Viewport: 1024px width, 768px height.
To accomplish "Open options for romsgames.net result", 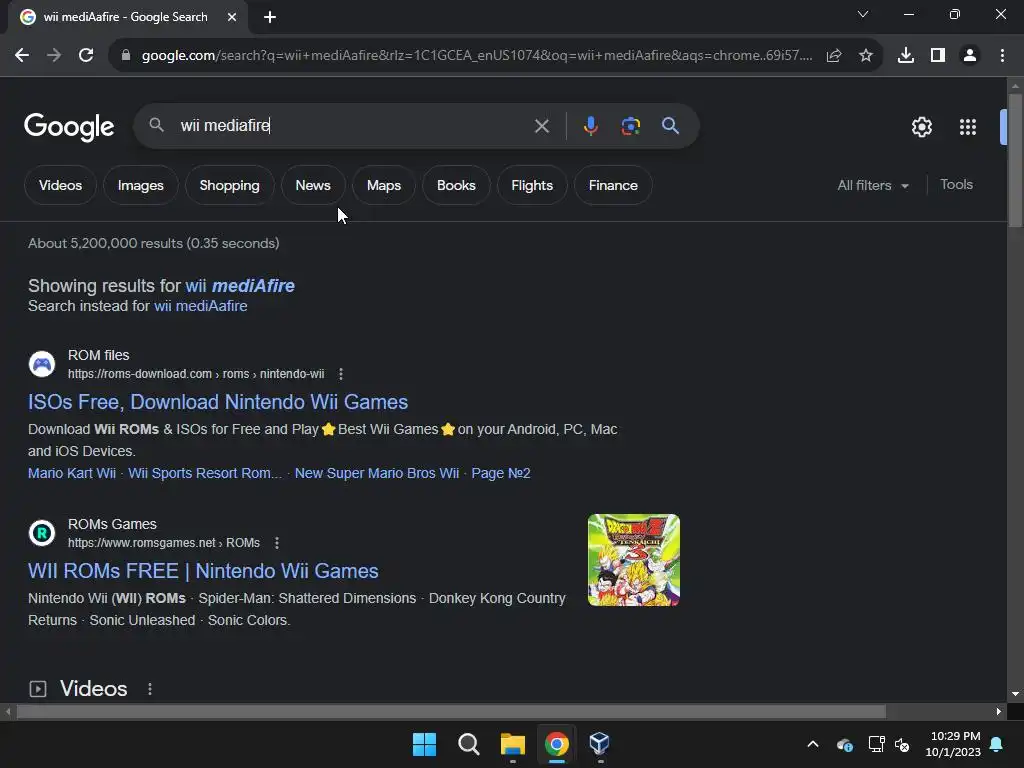I will point(277,543).
